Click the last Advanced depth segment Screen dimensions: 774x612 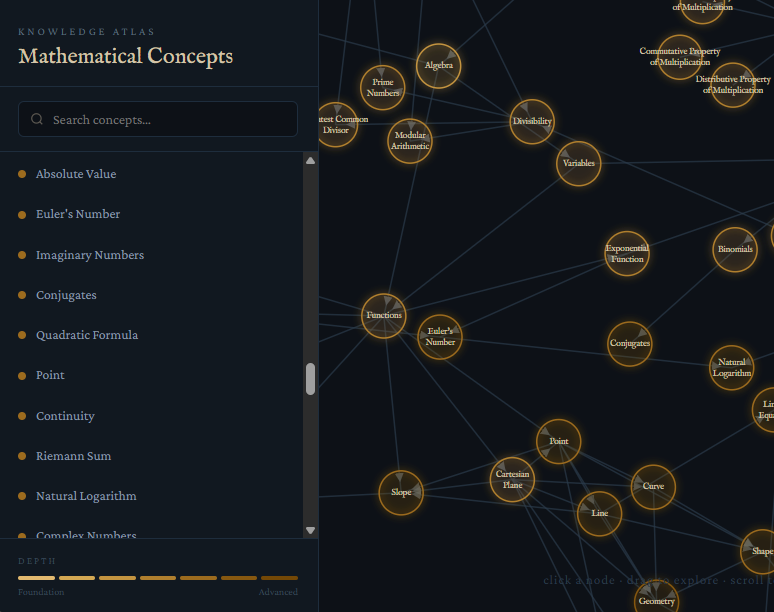(279, 578)
